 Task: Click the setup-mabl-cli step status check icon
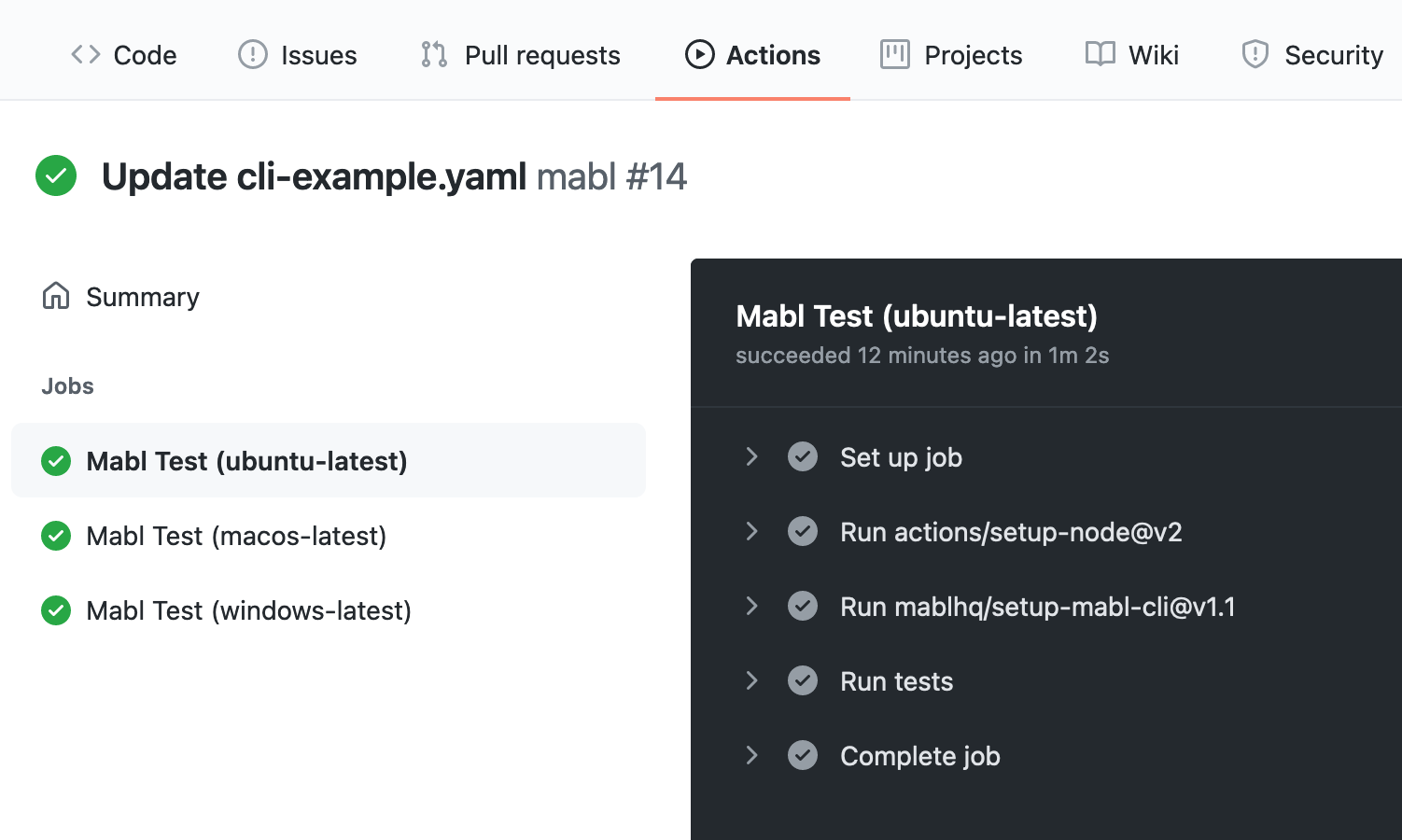803,606
